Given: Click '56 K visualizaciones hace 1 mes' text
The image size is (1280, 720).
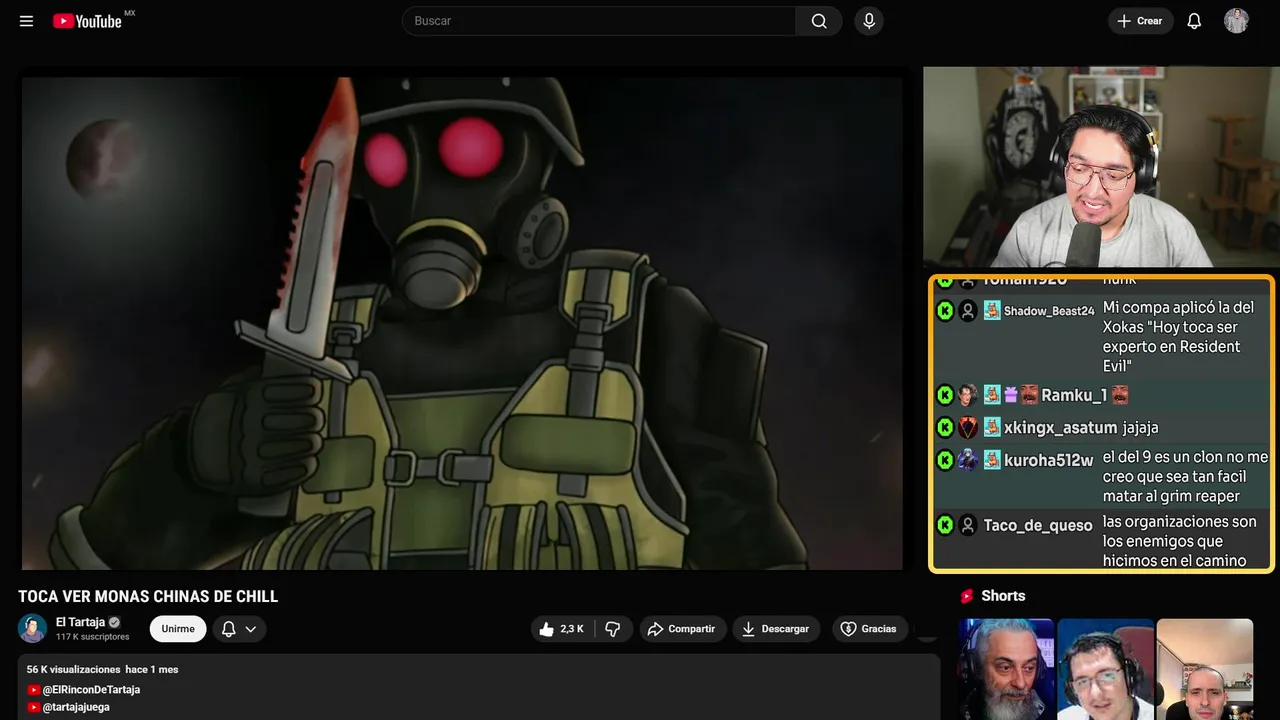Looking at the screenshot, I should pos(102,669).
